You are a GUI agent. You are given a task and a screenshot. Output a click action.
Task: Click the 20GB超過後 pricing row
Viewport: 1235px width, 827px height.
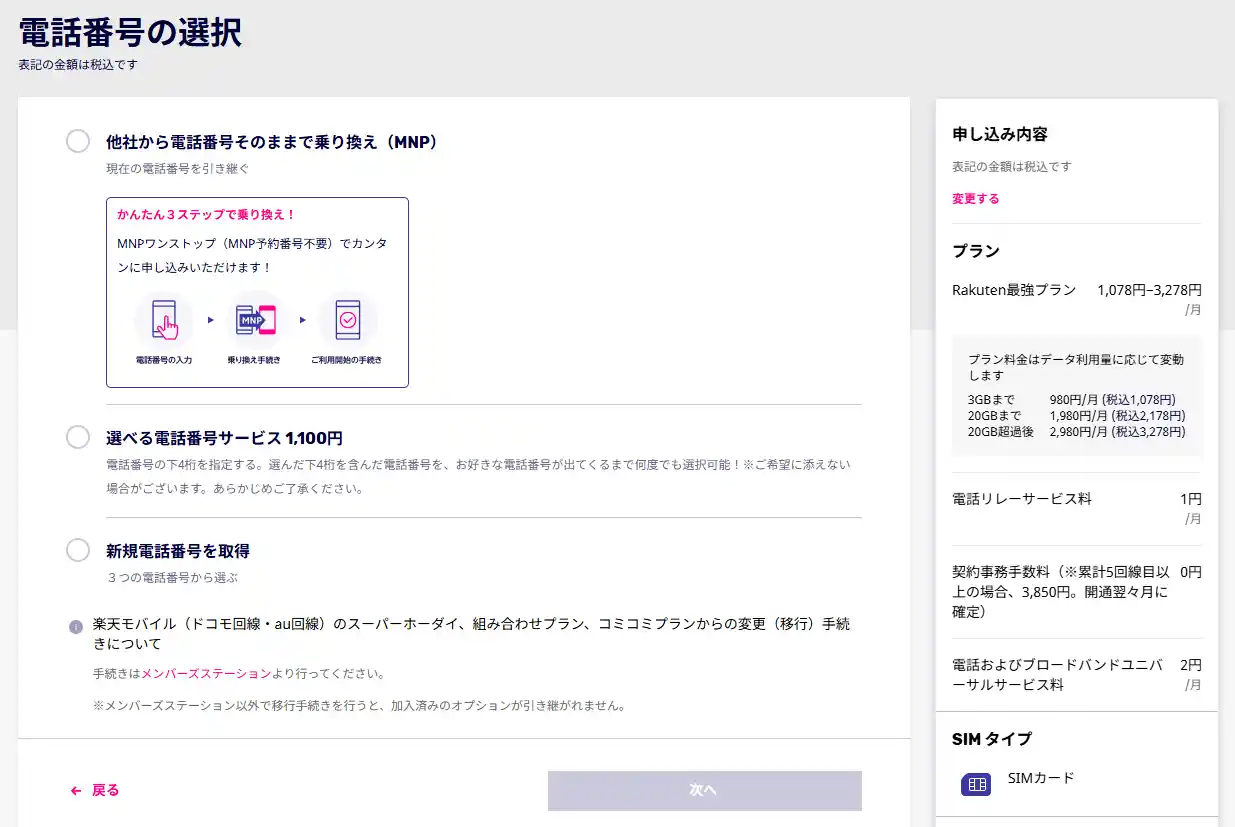click(1076, 432)
